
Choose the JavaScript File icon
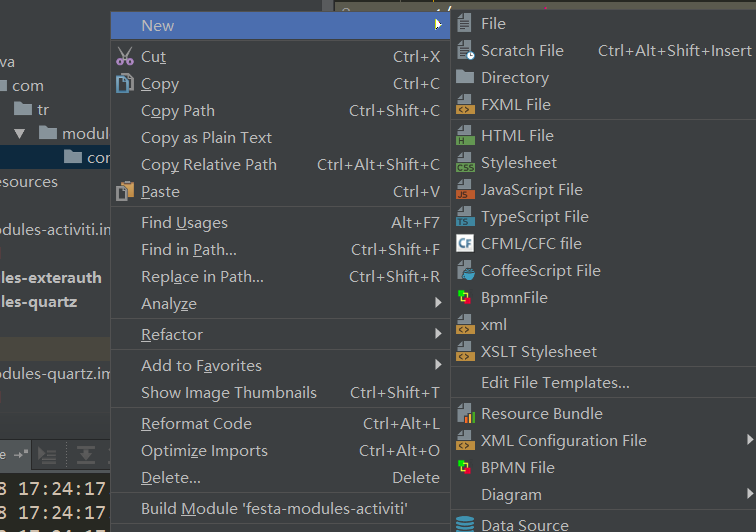pyautogui.click(x=465, y=190)
